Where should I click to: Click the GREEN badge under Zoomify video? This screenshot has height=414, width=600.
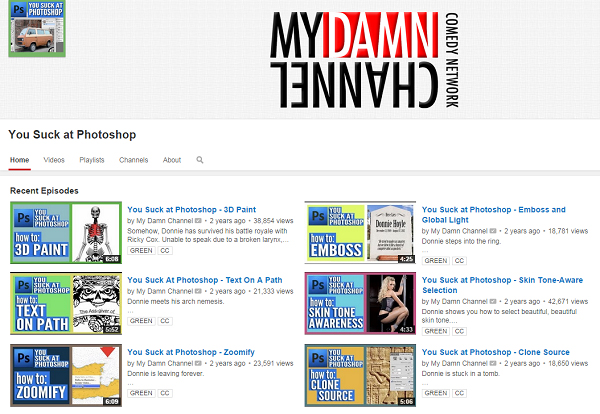[x=141, y=393]
